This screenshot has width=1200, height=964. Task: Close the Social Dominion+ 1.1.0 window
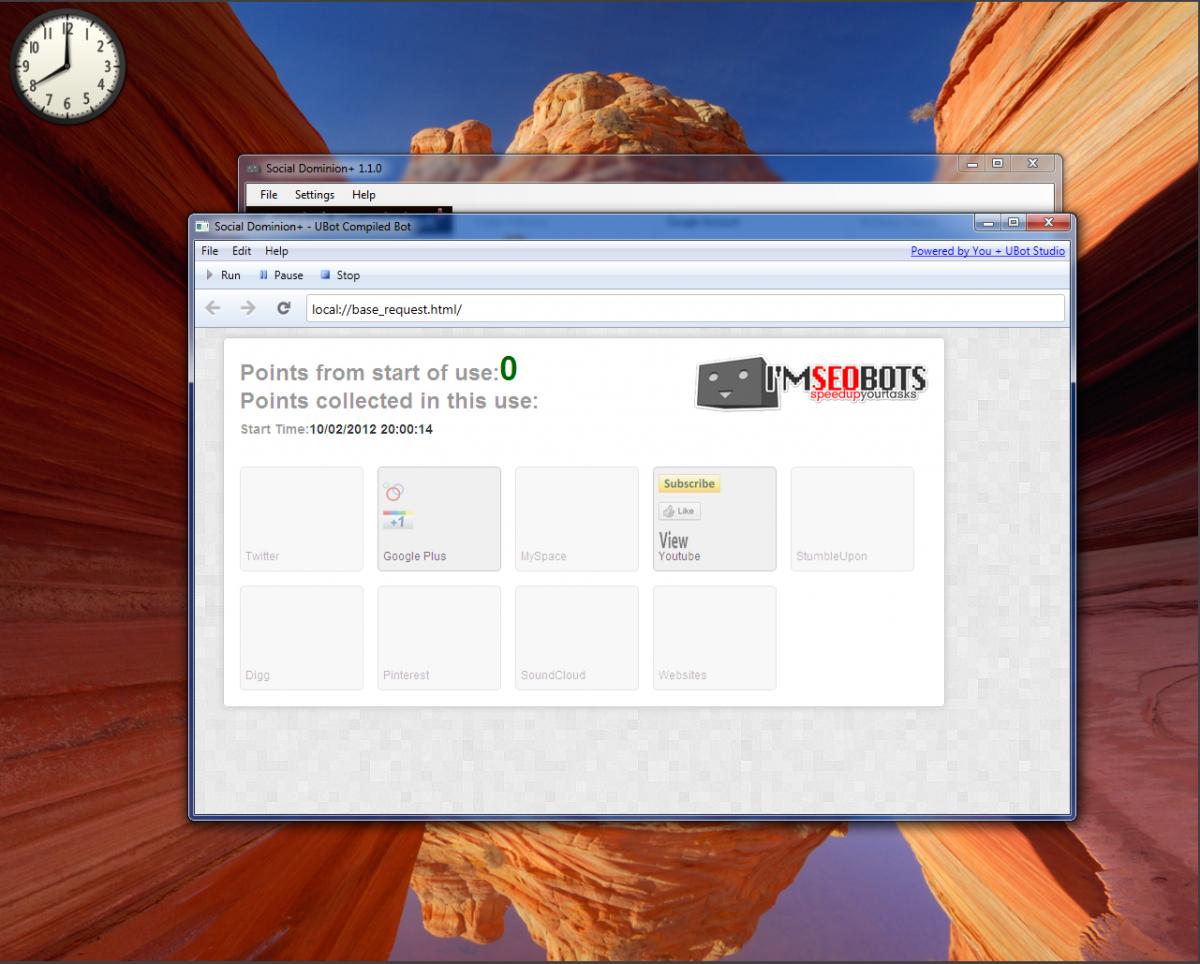1033,163
